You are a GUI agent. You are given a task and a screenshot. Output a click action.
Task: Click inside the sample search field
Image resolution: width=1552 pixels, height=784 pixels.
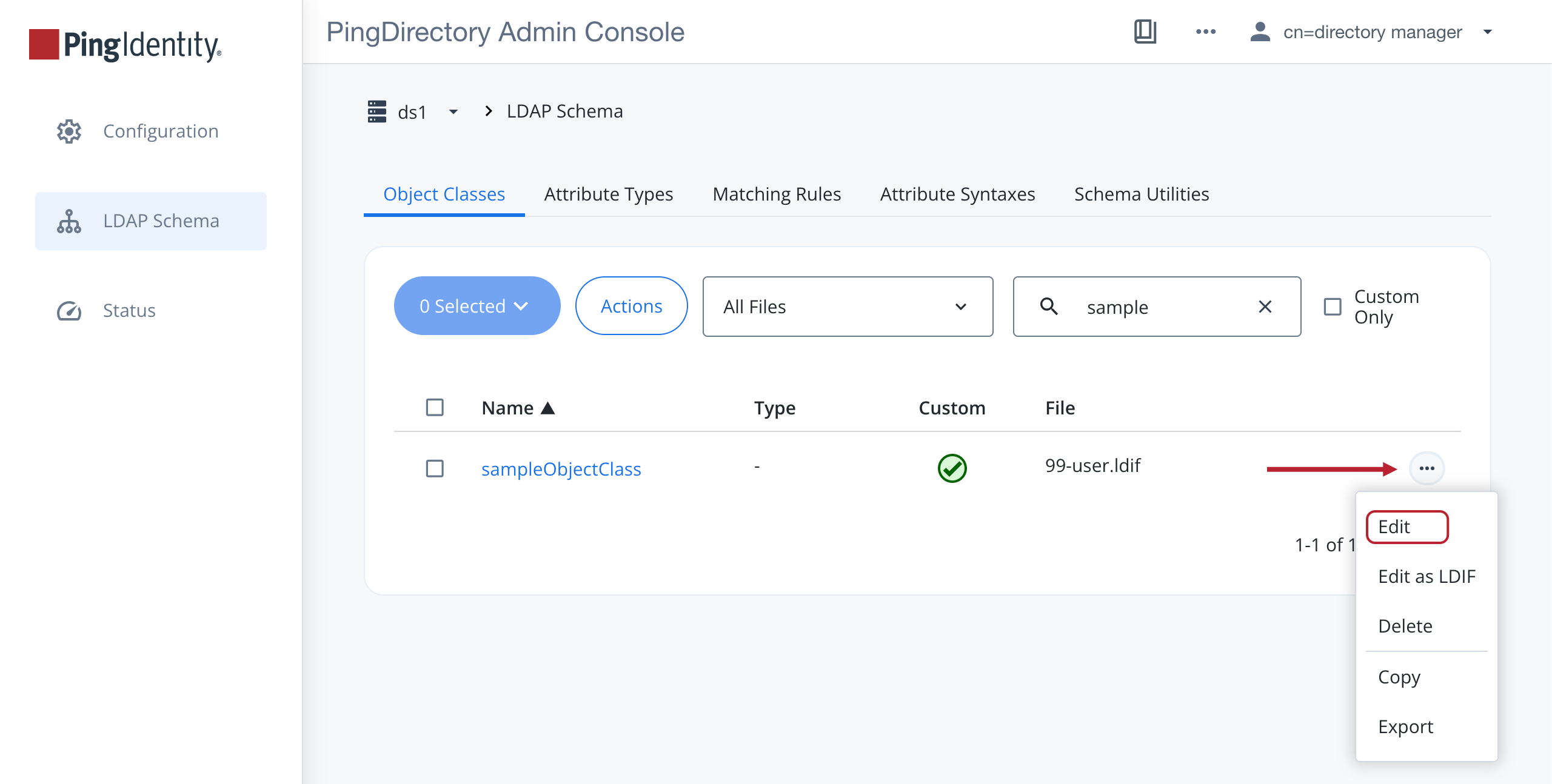(x=1140, y=307)
